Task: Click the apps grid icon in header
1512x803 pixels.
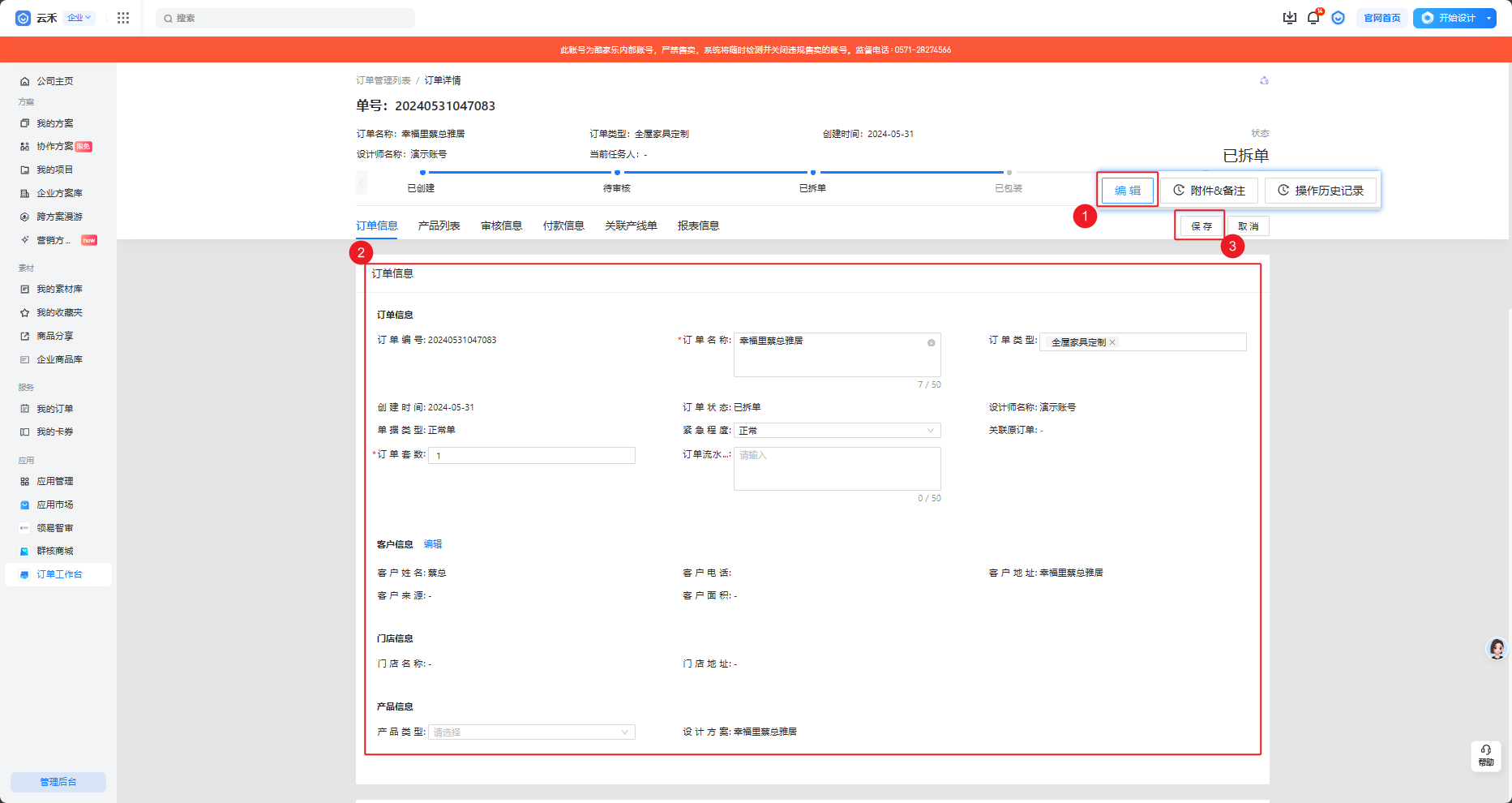Action: [123, 18]
